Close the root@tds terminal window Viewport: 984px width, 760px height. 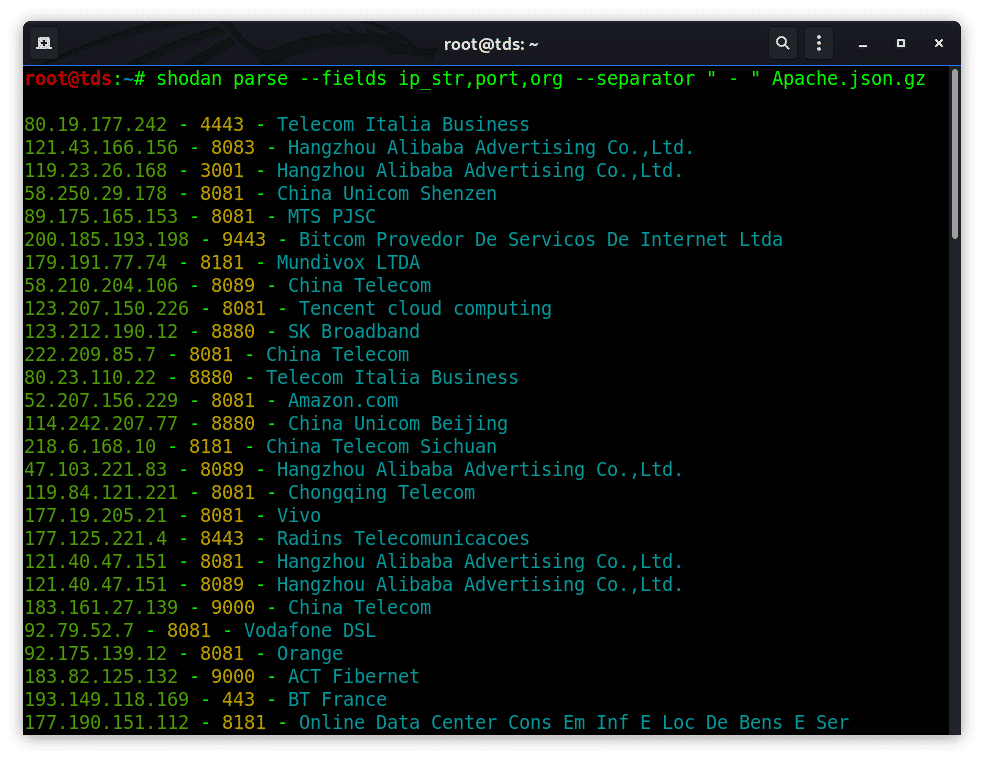click(938, 43)
